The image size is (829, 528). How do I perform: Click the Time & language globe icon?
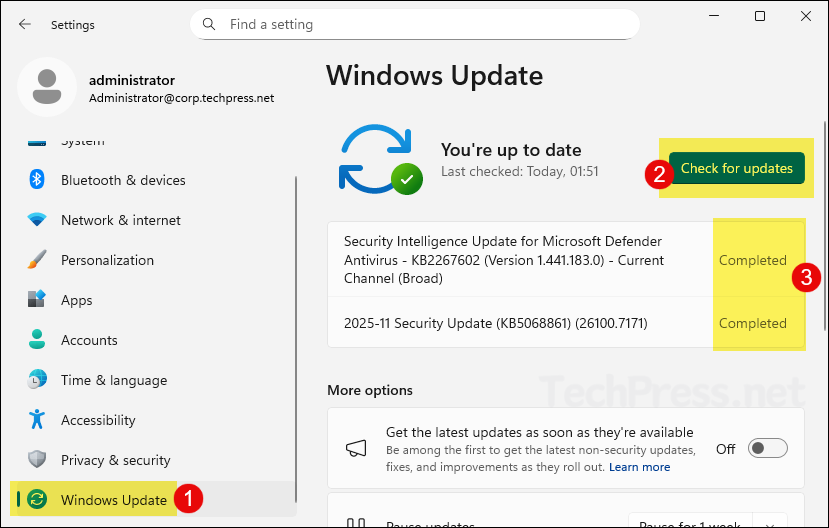click(36, 379)
